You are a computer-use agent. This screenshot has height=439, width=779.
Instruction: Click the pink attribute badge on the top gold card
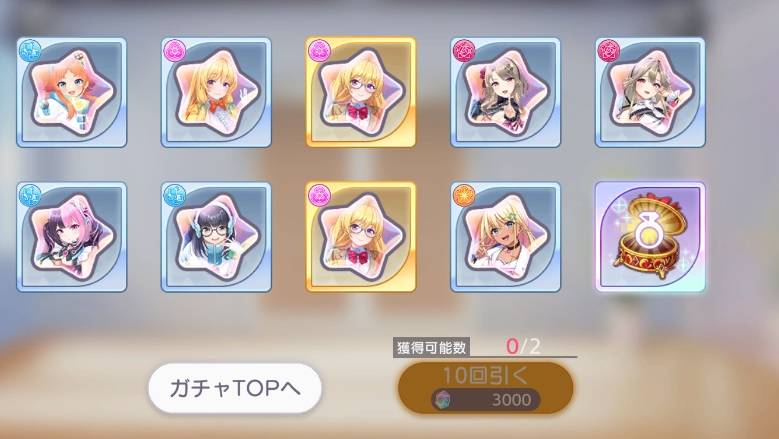[318, 51]
